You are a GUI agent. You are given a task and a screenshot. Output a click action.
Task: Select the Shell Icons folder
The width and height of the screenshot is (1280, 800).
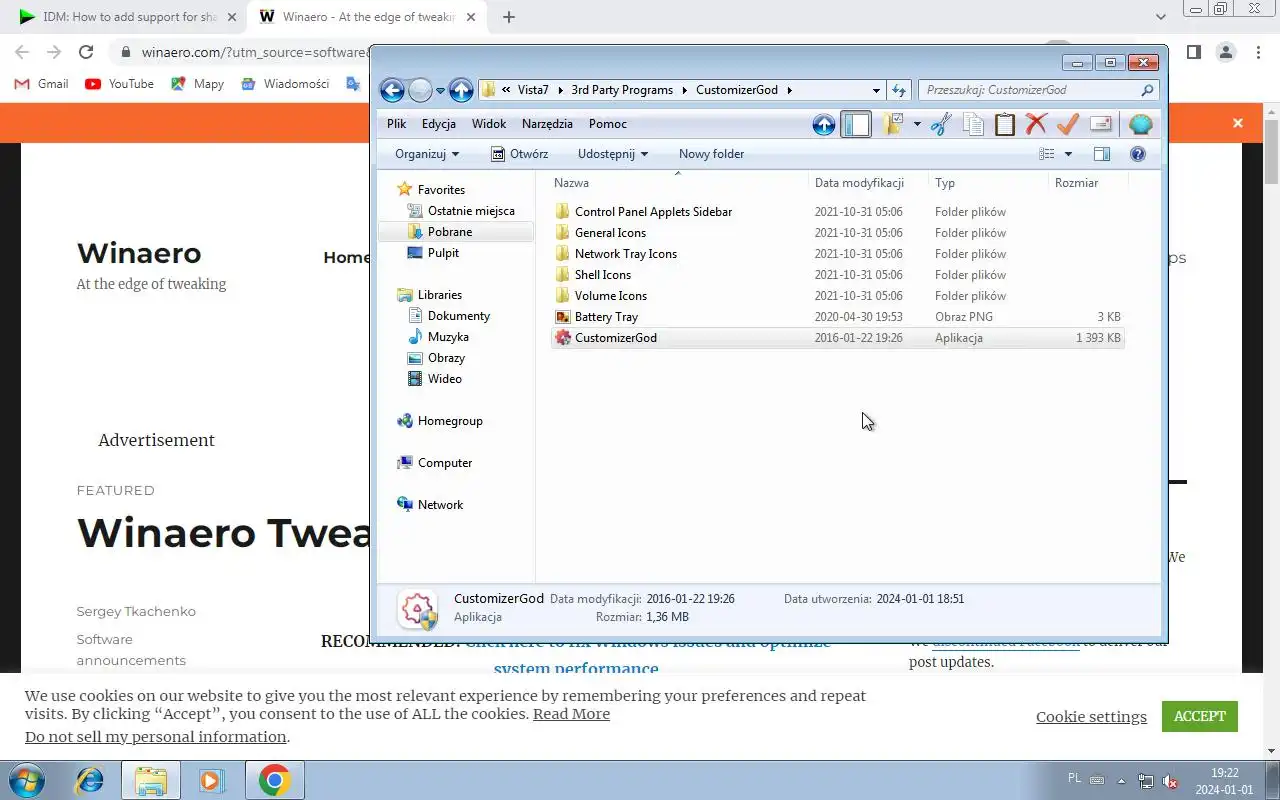[603, 275]
